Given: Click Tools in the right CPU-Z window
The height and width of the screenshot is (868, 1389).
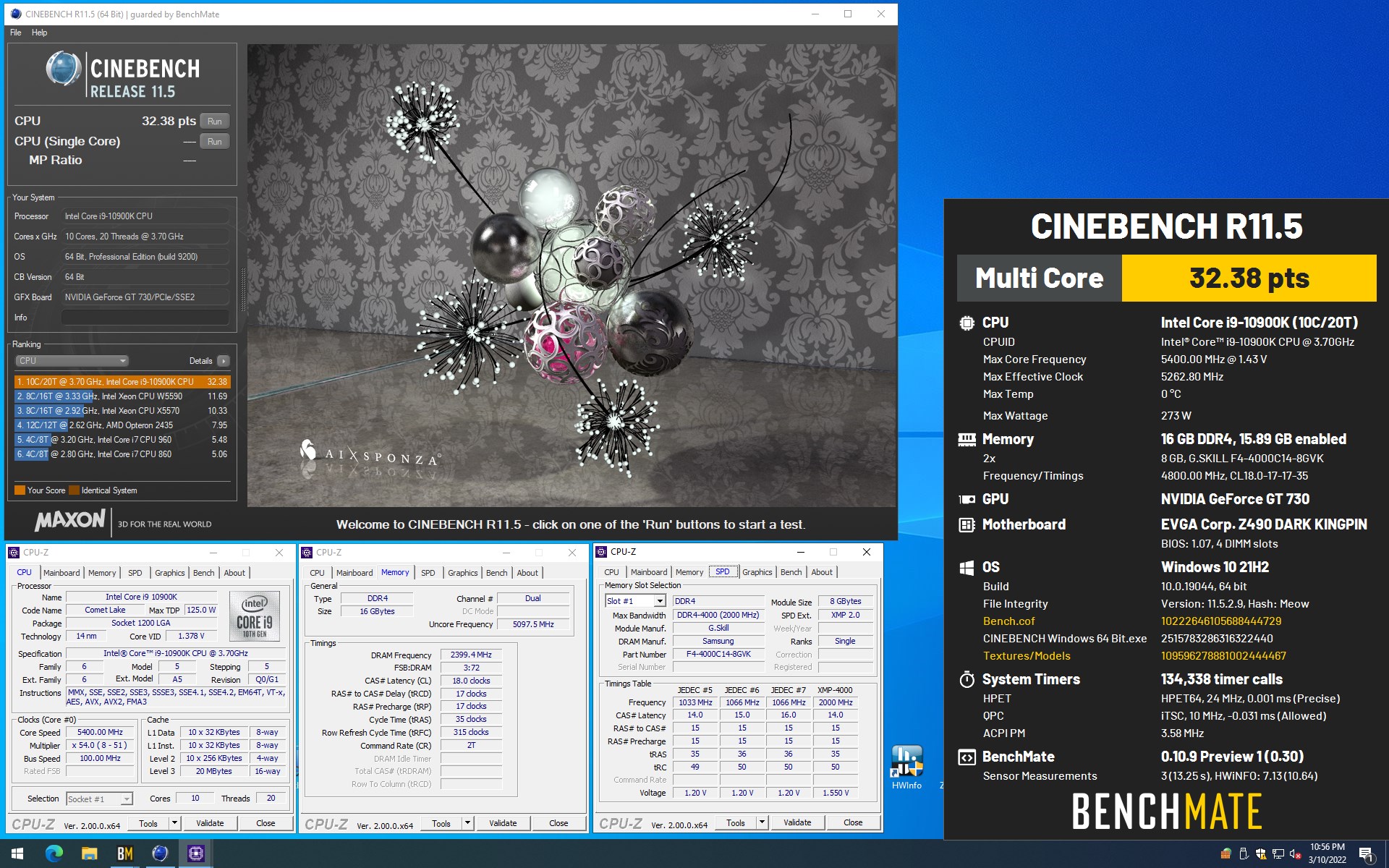Looking at the screenshot, I should pyautogui.click(x=736, y=823).
